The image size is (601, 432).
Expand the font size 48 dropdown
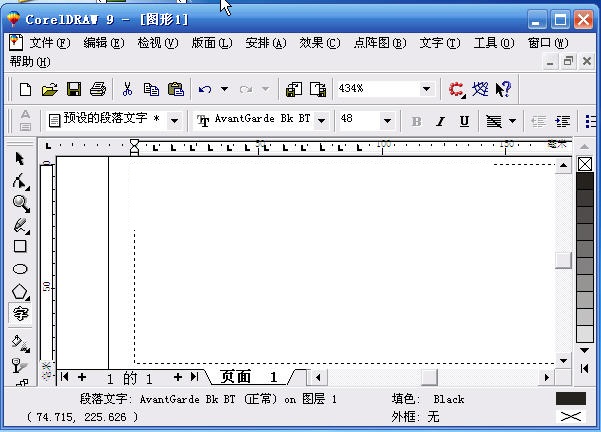click(x=387, y=121)
